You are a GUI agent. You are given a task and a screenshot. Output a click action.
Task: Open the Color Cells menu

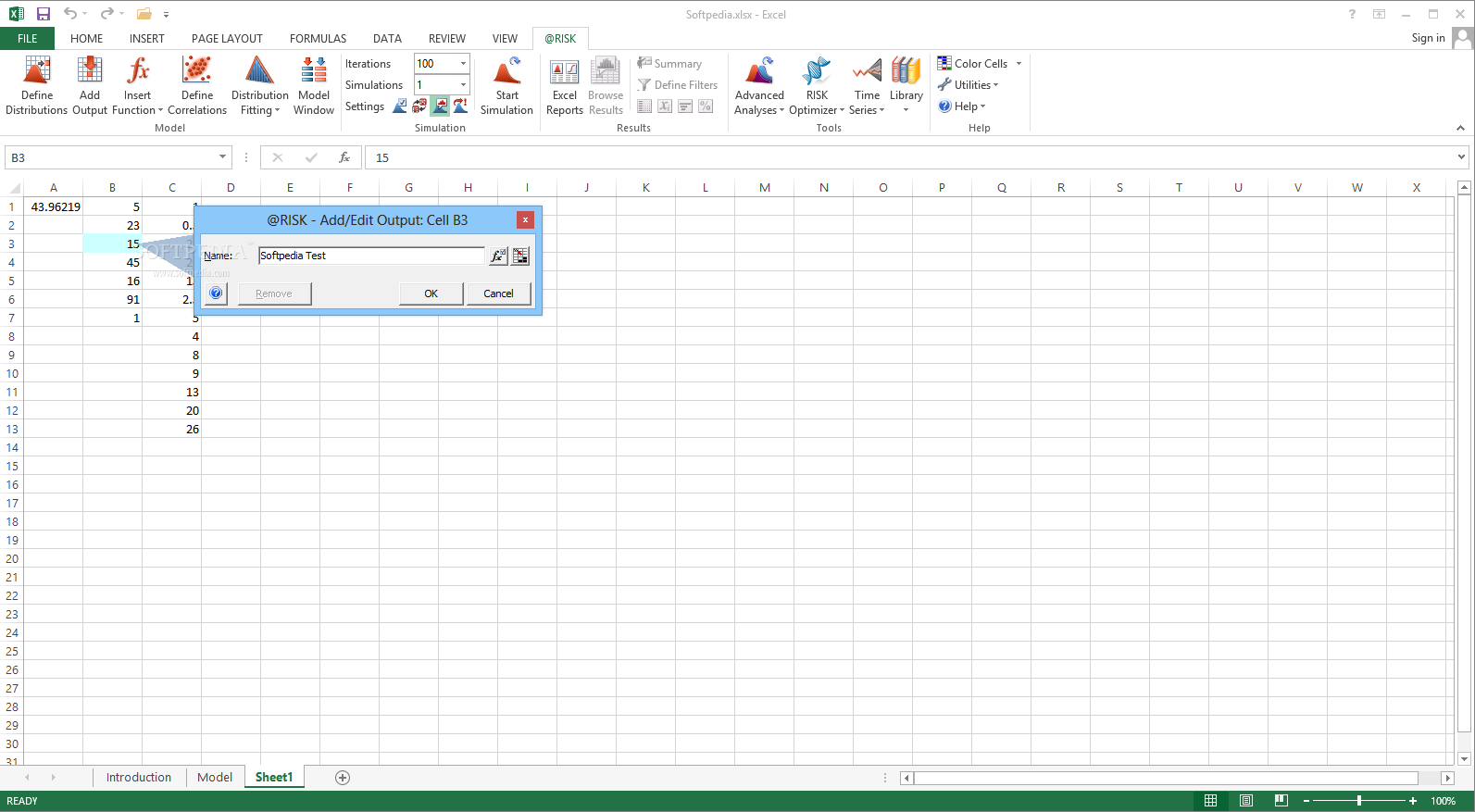coord(979,63)
